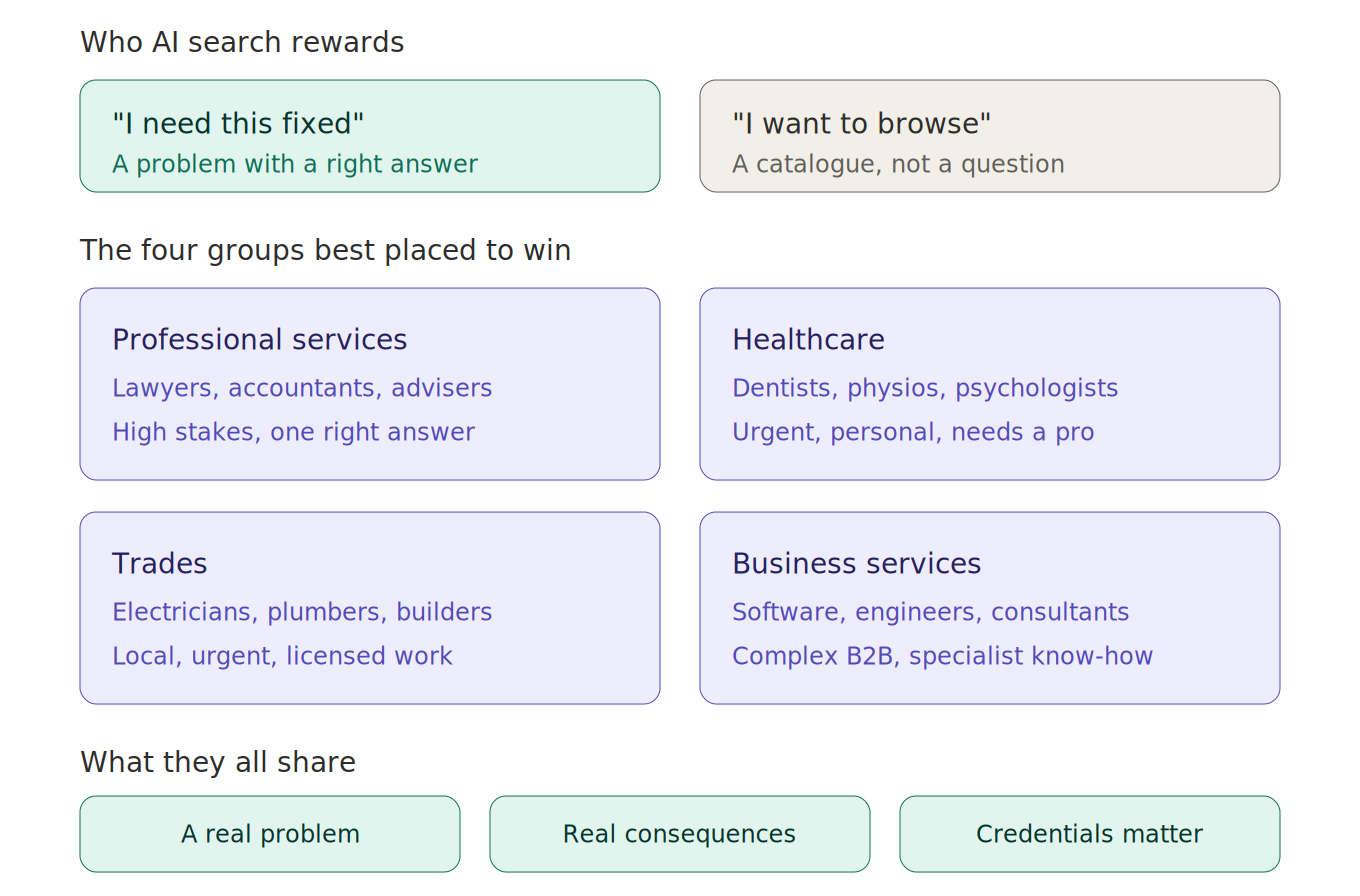Click "Dentists, physios, psychologists" text
The width and height of the screenshot is (1360, 896).
pos(925,388)
